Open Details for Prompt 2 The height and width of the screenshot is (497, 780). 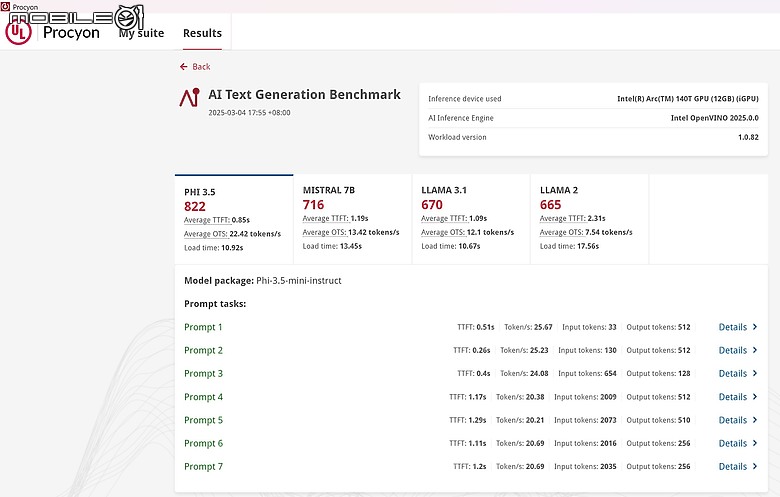pos(738,350)
